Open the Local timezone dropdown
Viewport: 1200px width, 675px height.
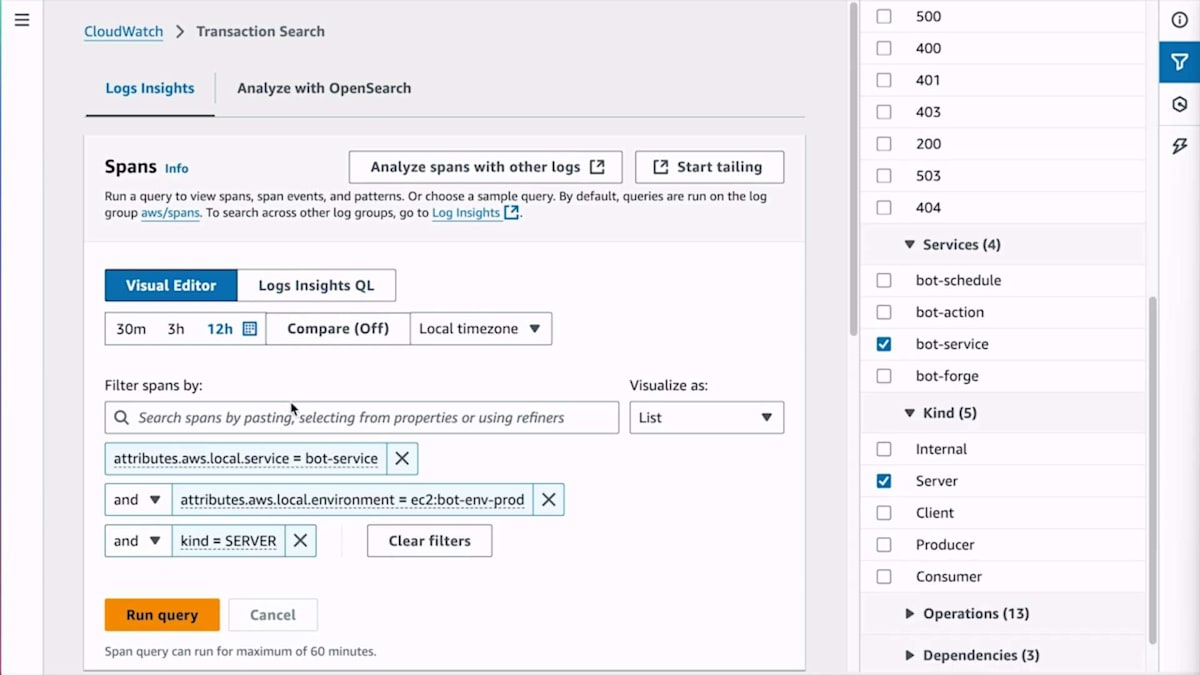tap(481, 329)
